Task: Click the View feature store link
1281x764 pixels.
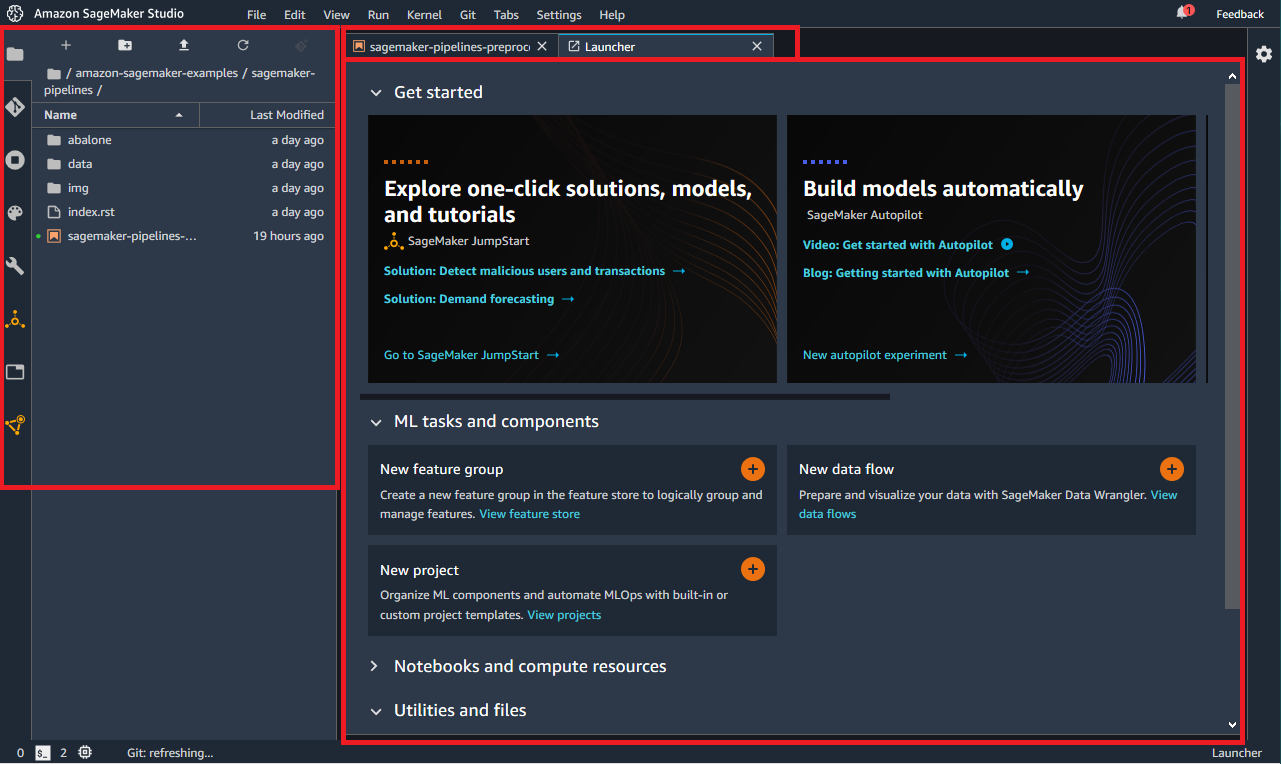Action: coord(529,514)
